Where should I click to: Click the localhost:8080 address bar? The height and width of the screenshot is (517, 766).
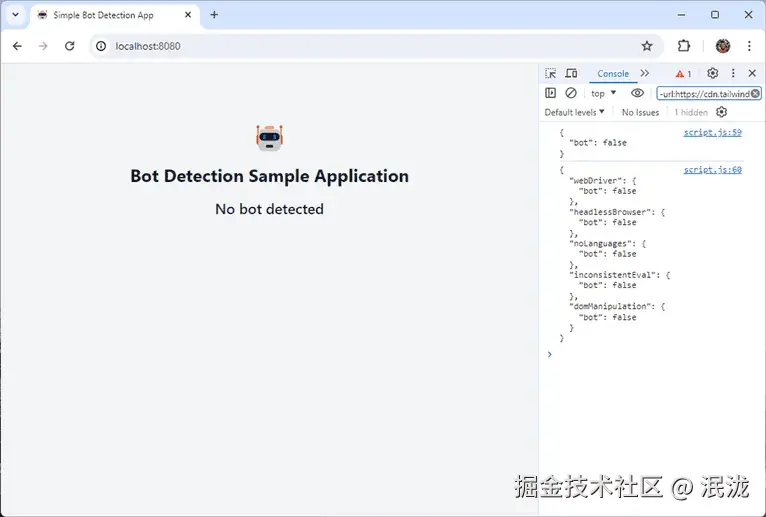(x=376, y=46)
